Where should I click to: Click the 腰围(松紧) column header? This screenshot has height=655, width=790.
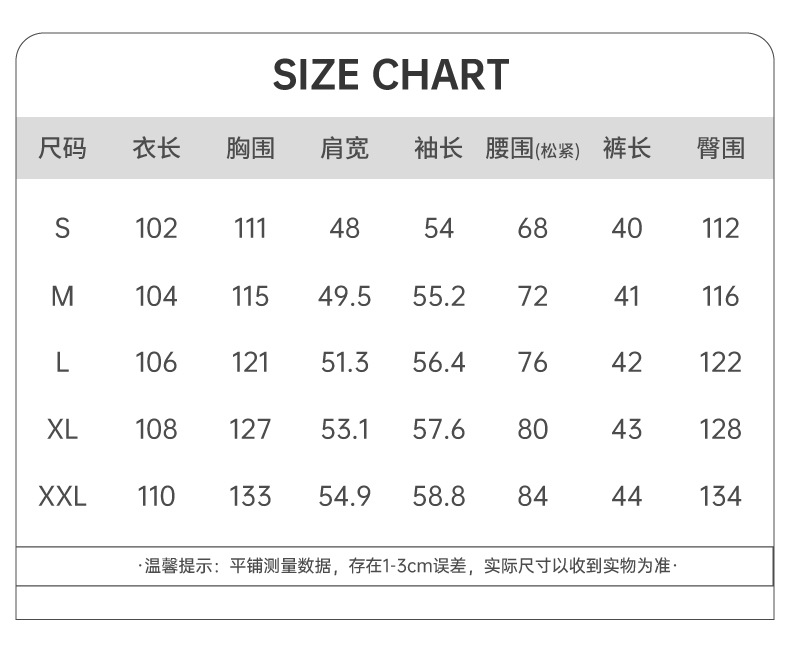coord(532,150)
